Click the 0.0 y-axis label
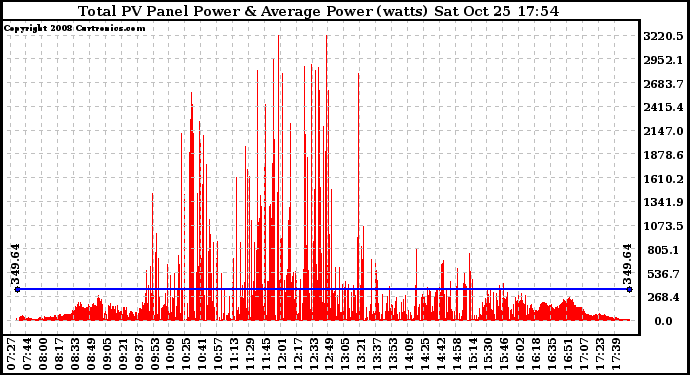Viewport: 690px width, 375px height. click(663, 321)
